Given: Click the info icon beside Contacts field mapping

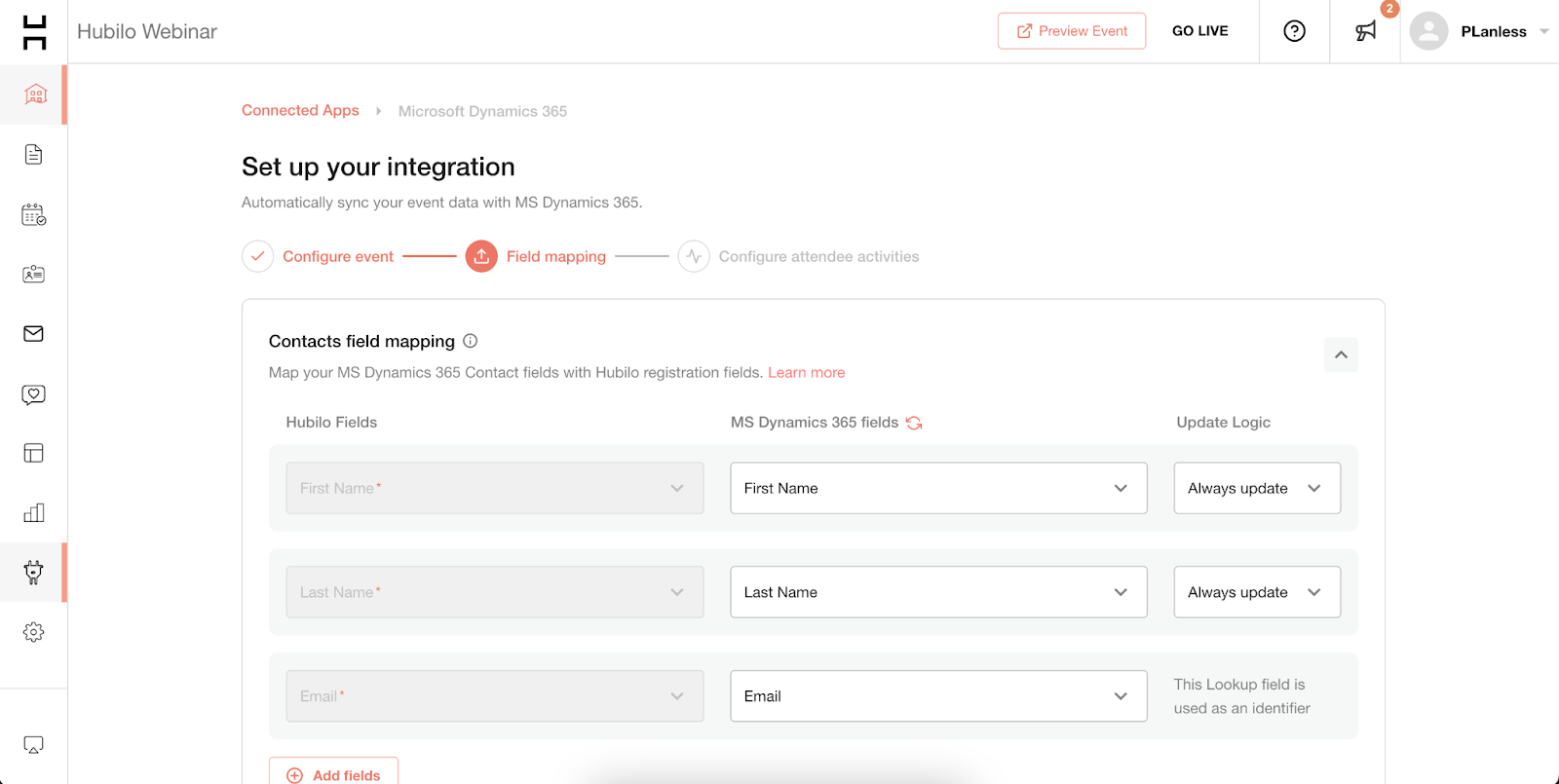Looking at the screenshot, I should coord(471,341).
